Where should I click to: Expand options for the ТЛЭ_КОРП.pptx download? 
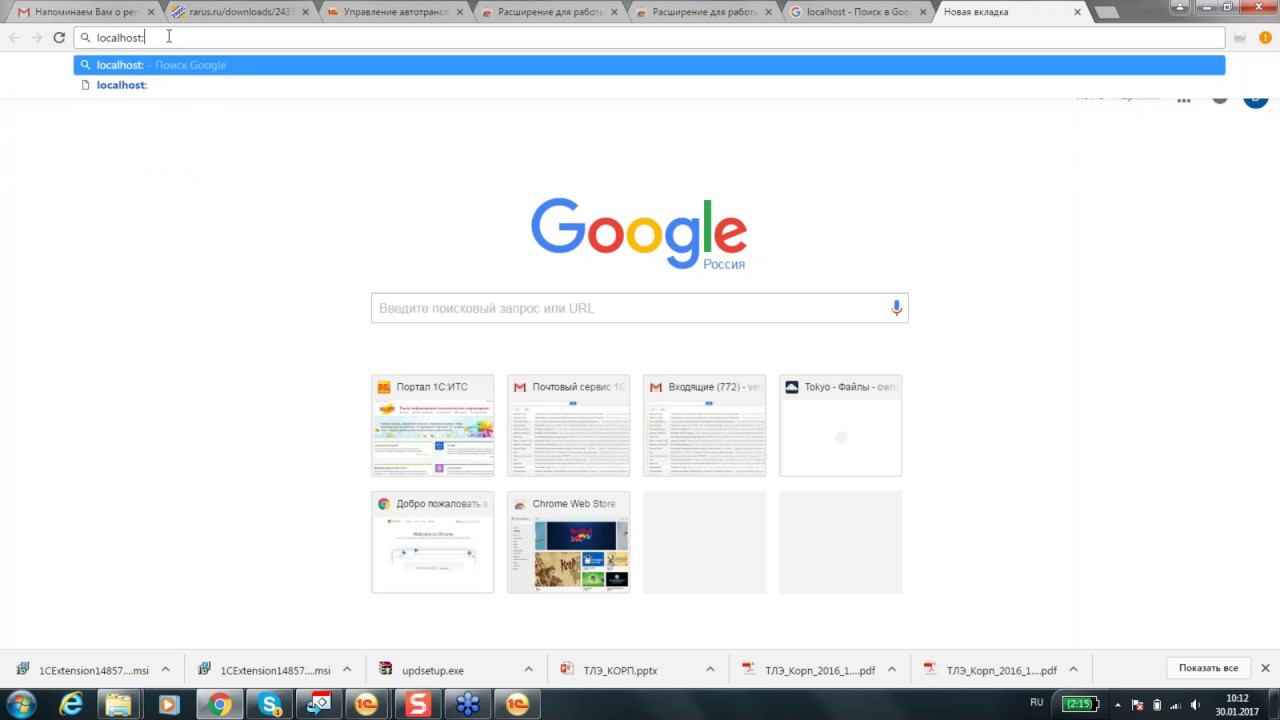[710, 670]
